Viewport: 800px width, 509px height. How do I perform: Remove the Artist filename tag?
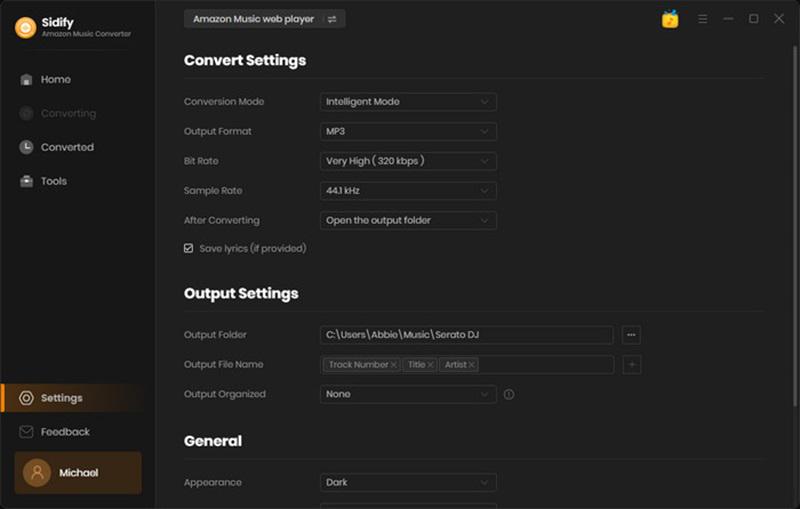pyautogui.click(x=472, y=365)
